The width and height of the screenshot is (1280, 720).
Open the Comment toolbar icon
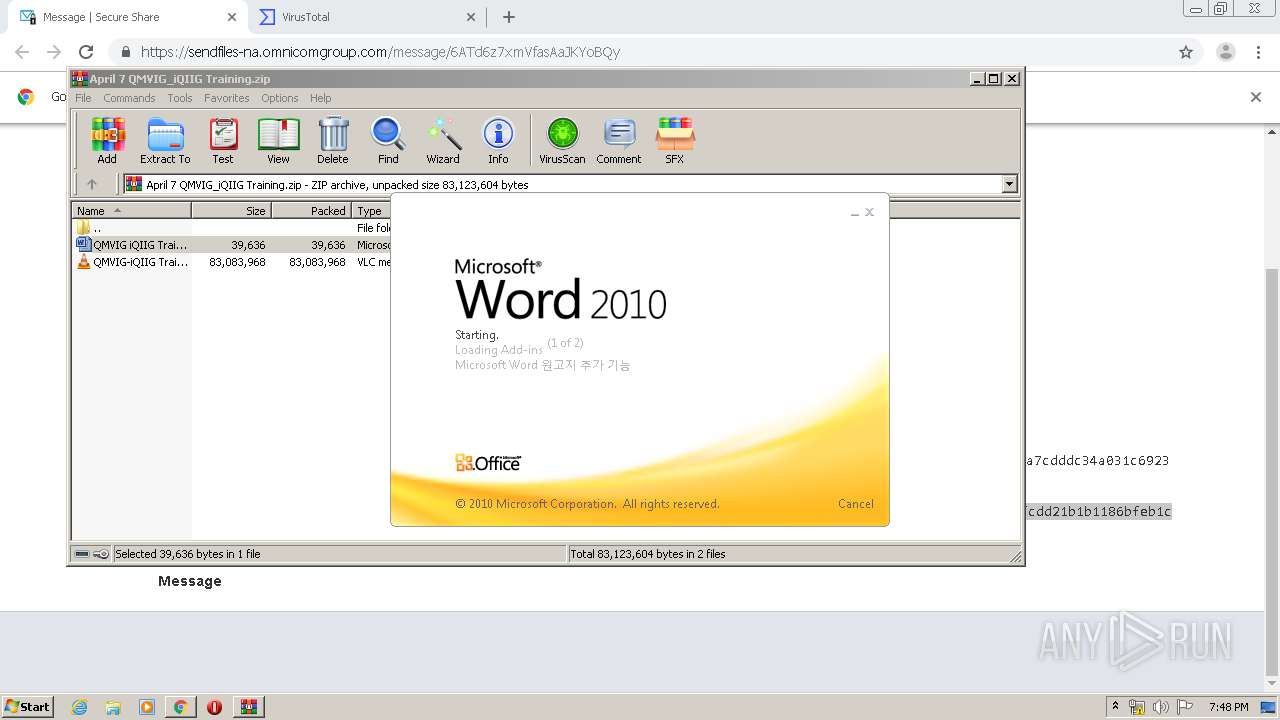pos(619,140)
